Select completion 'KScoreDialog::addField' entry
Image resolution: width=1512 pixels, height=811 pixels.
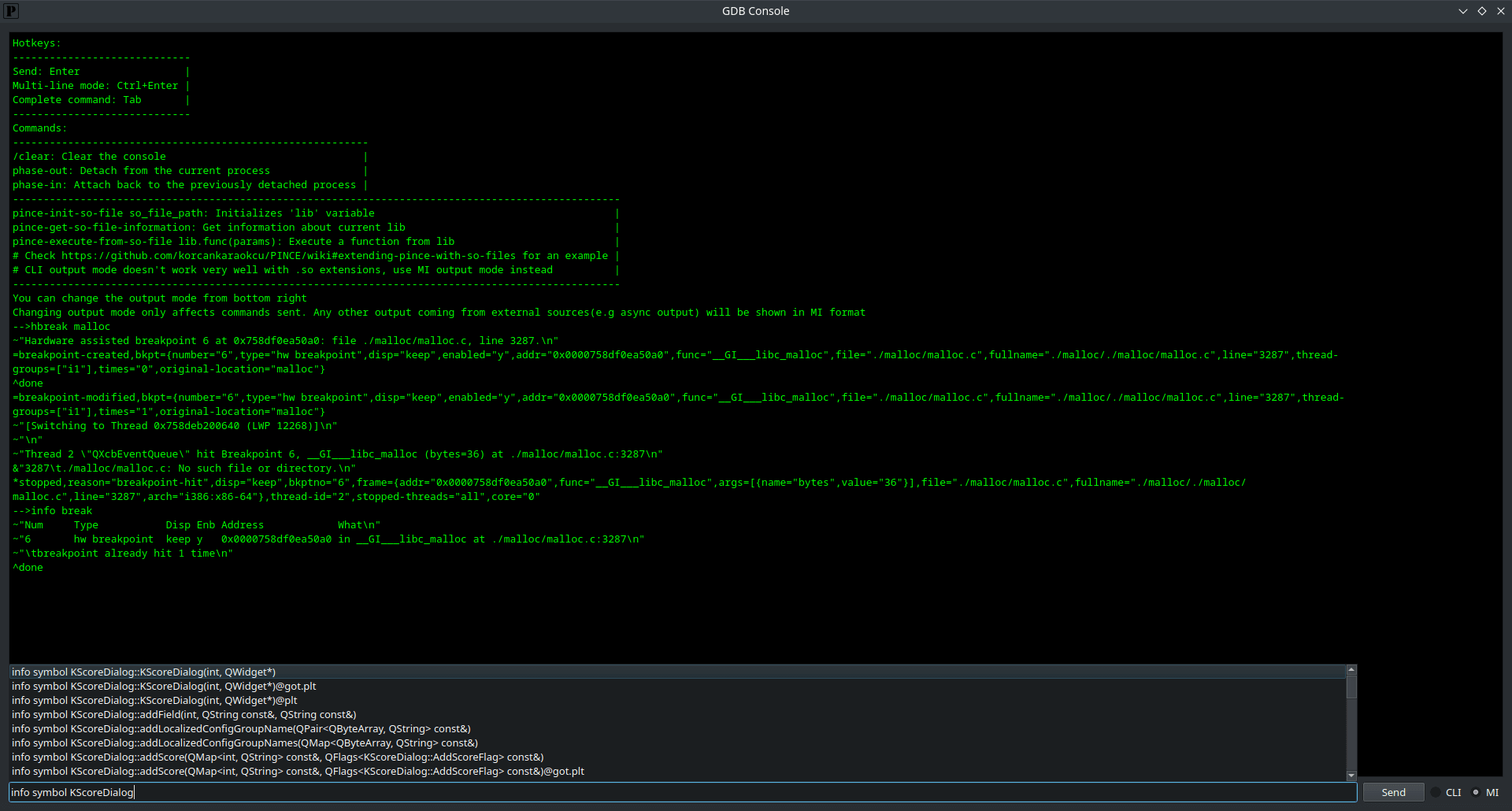click(677, 715)
